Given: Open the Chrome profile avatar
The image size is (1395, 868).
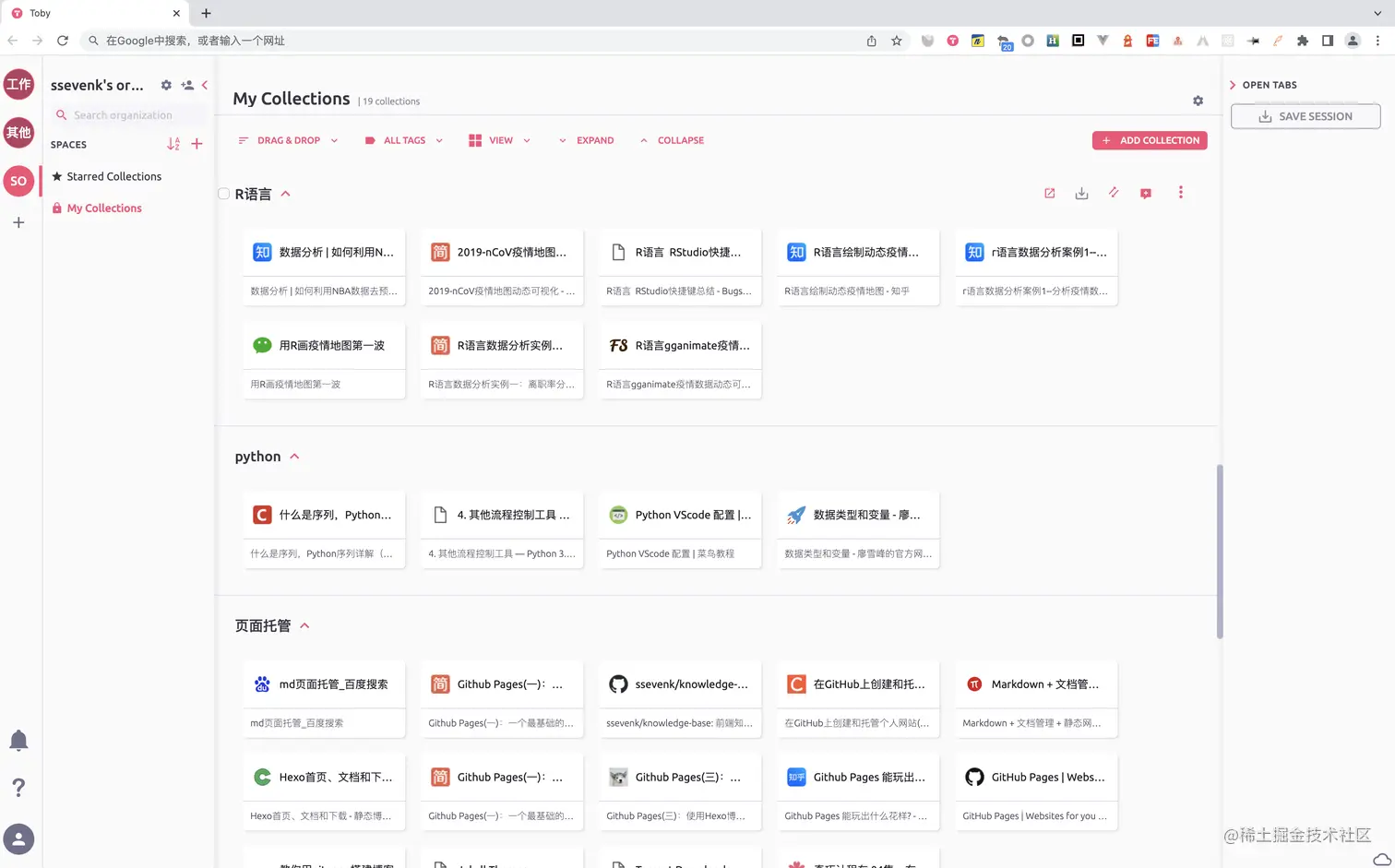Looking at the screenshot, I should [1353, 41].
